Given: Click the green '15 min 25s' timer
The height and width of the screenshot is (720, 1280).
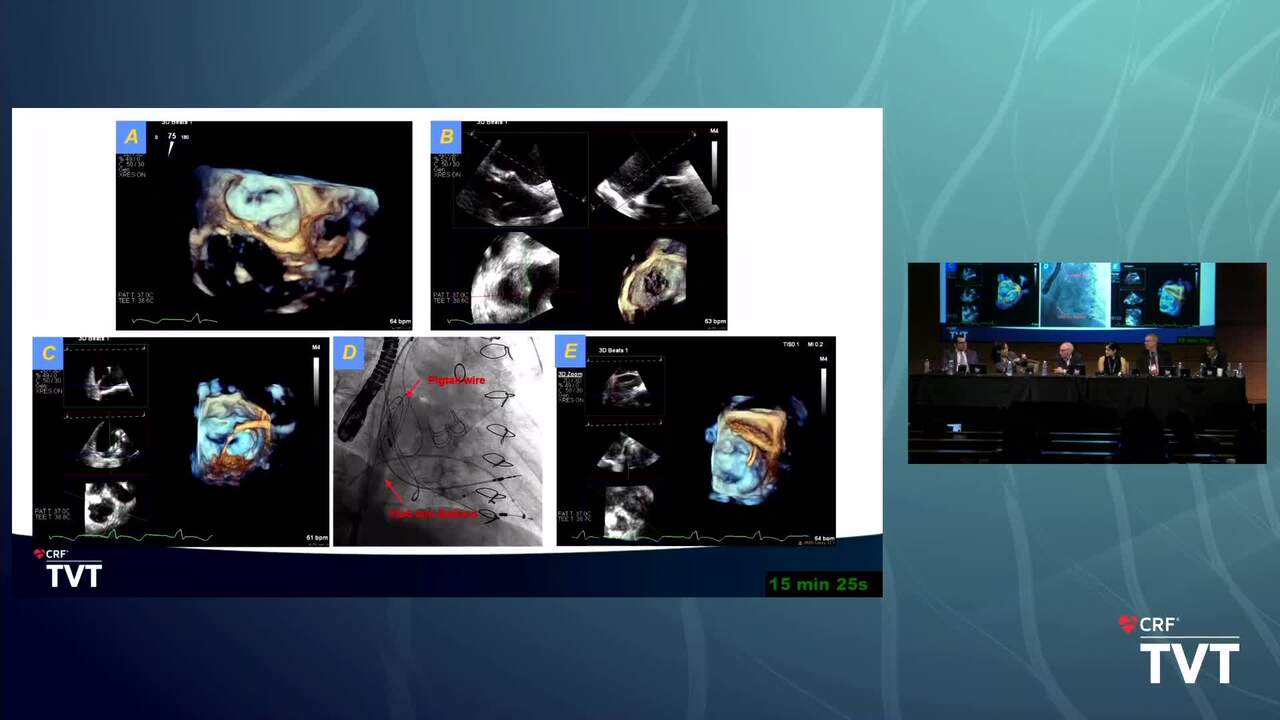Looking at the screenshot, I should click(x=819, y=584).
